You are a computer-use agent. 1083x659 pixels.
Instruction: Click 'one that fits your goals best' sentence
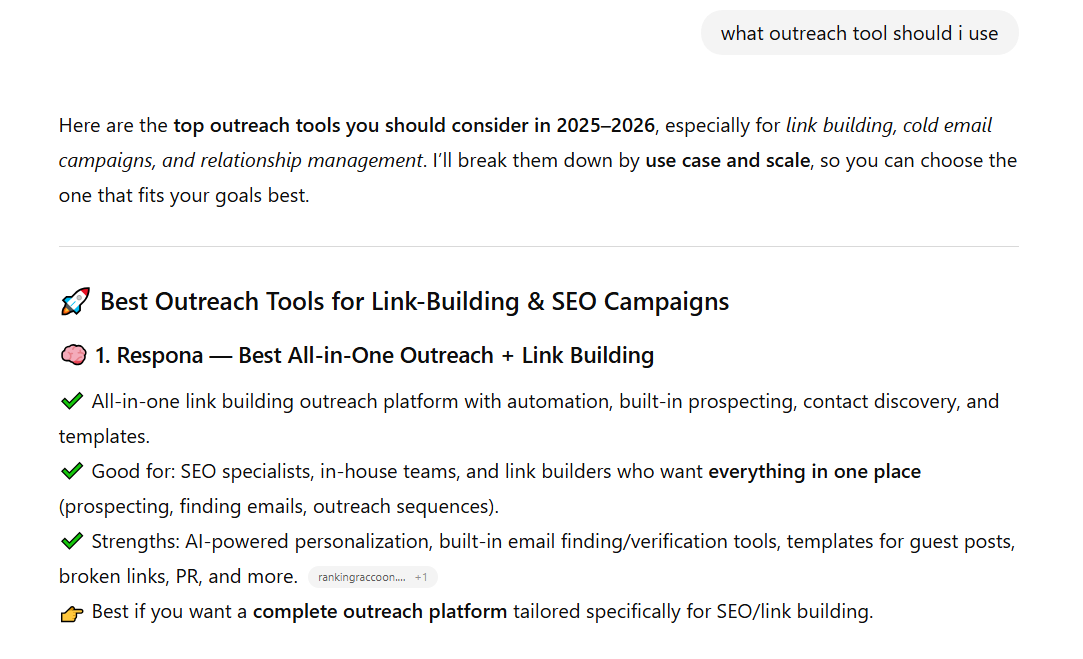184,195
